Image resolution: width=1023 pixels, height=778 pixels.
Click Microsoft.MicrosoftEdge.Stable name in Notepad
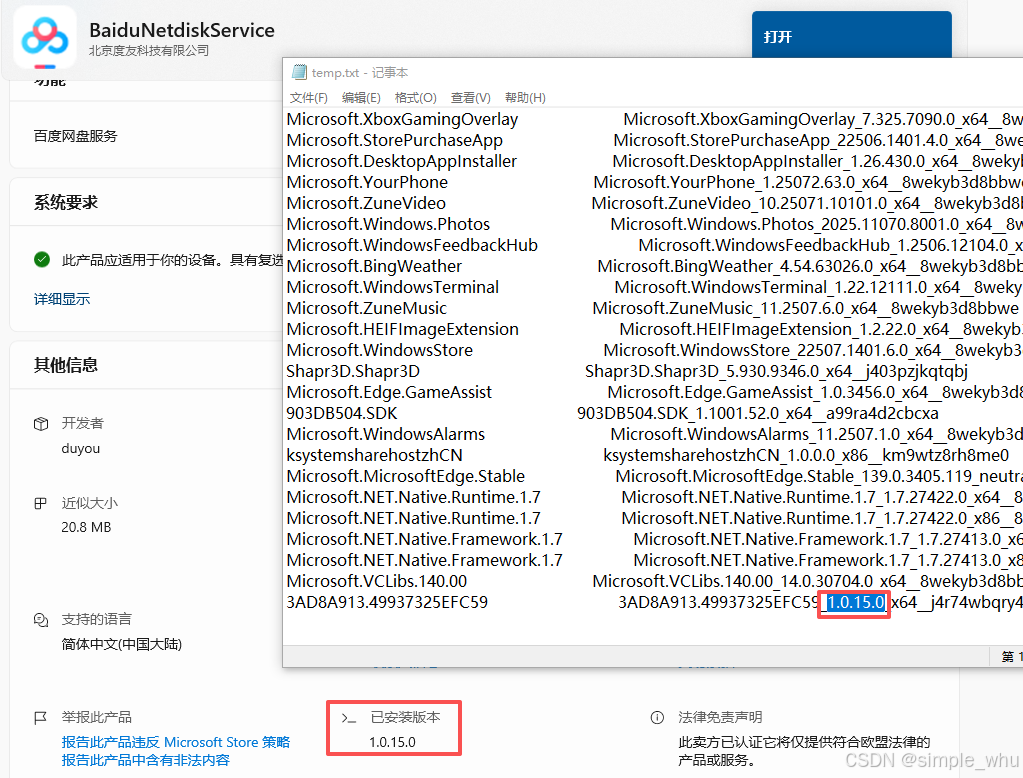406,476
